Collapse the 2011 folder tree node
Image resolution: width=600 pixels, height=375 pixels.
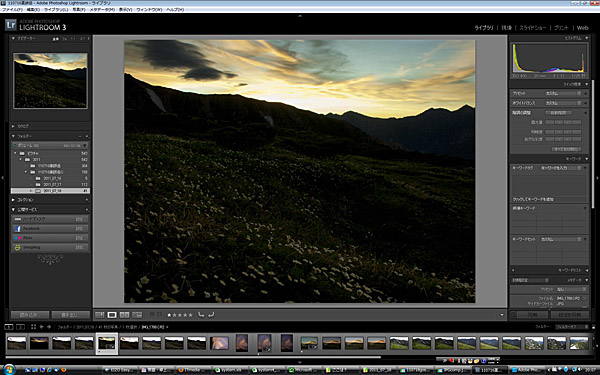(21, 160)
